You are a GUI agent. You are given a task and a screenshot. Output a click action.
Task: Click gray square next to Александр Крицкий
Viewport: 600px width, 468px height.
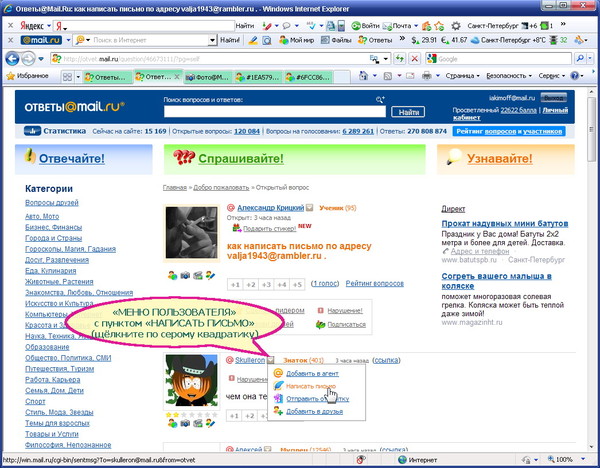point(310,208)
